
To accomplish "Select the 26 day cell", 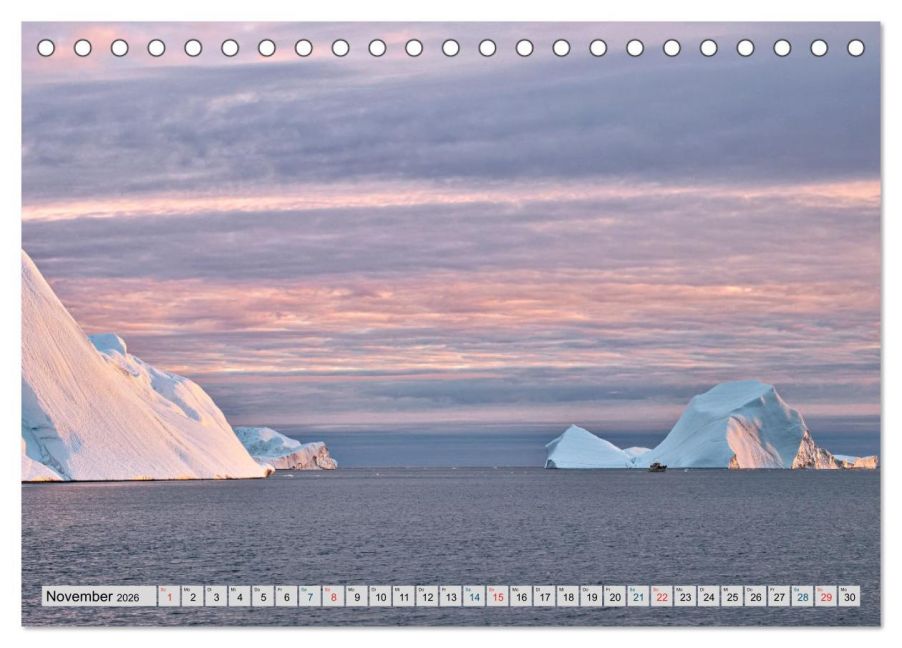I will coord(756,596).
